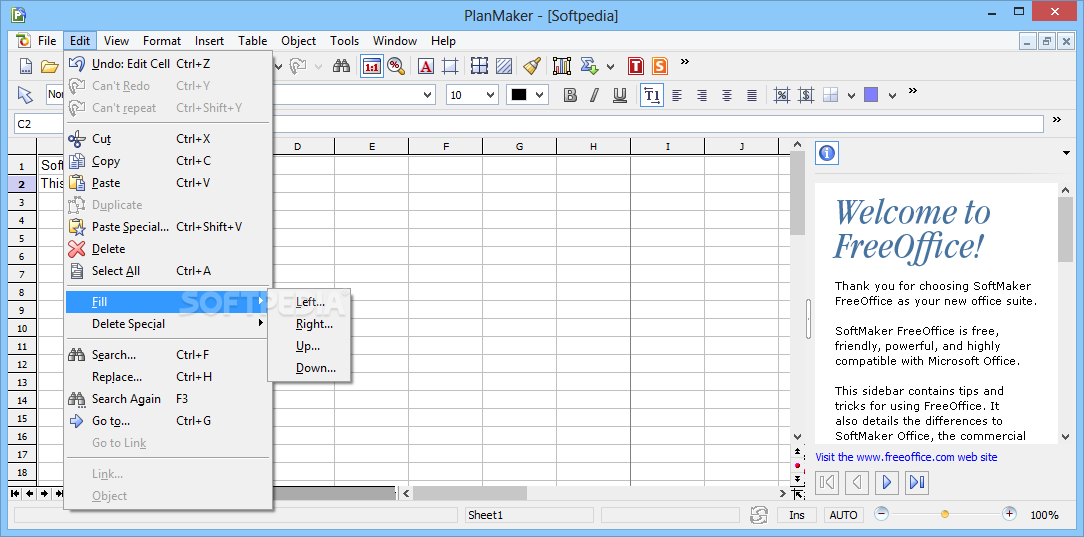Apply currency number format icon

[806, 95]
